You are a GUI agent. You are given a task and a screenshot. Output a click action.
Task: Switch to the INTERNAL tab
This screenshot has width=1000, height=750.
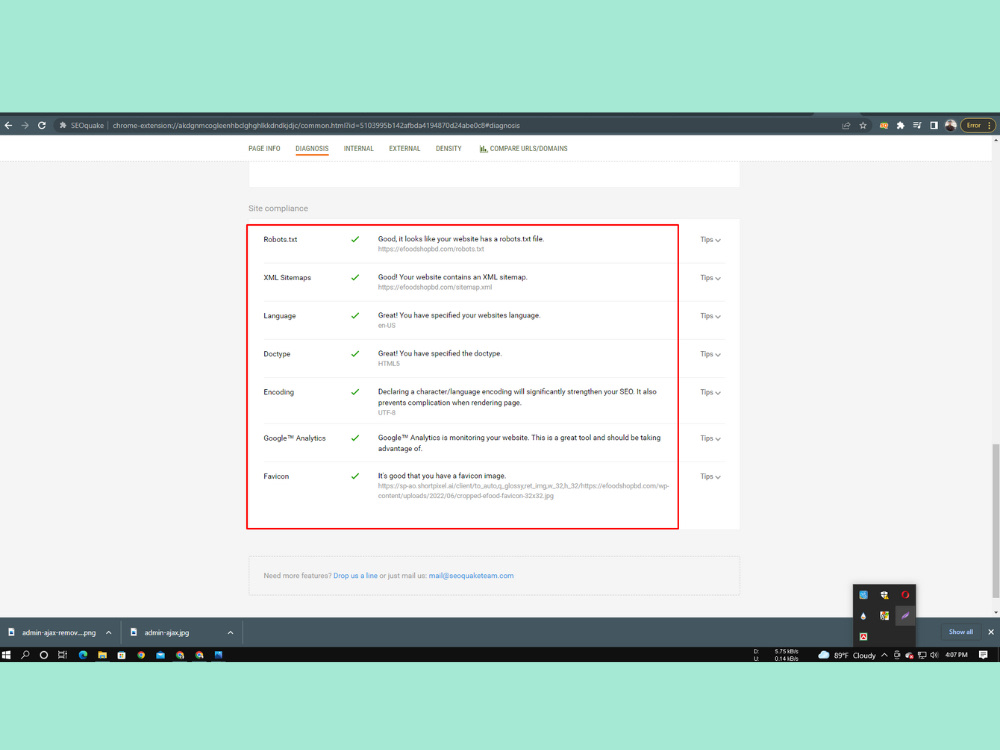pos(358,149)
